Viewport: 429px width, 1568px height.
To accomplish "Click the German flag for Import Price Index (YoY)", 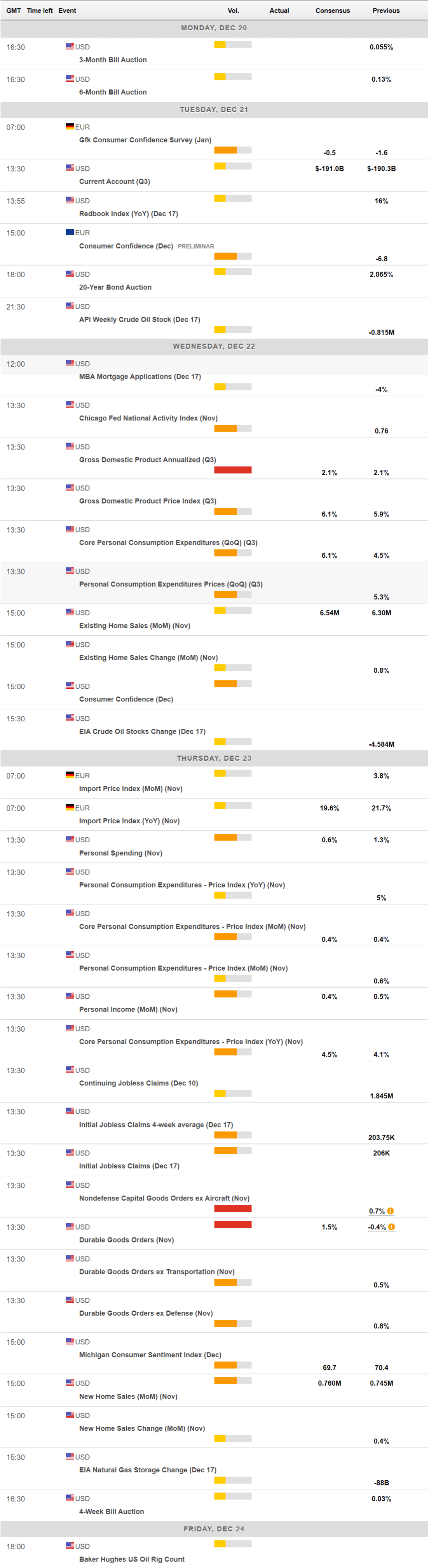I will (70, 807).
